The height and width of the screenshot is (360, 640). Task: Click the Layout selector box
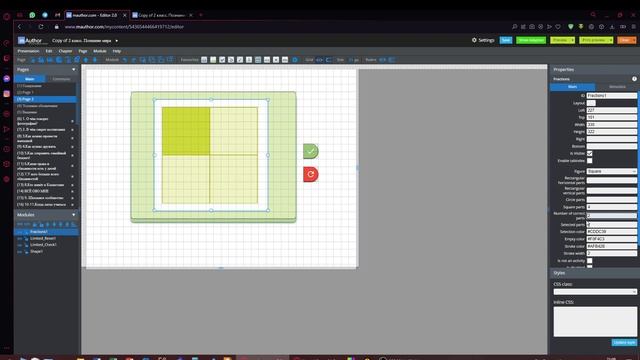(x=591, y=103)
